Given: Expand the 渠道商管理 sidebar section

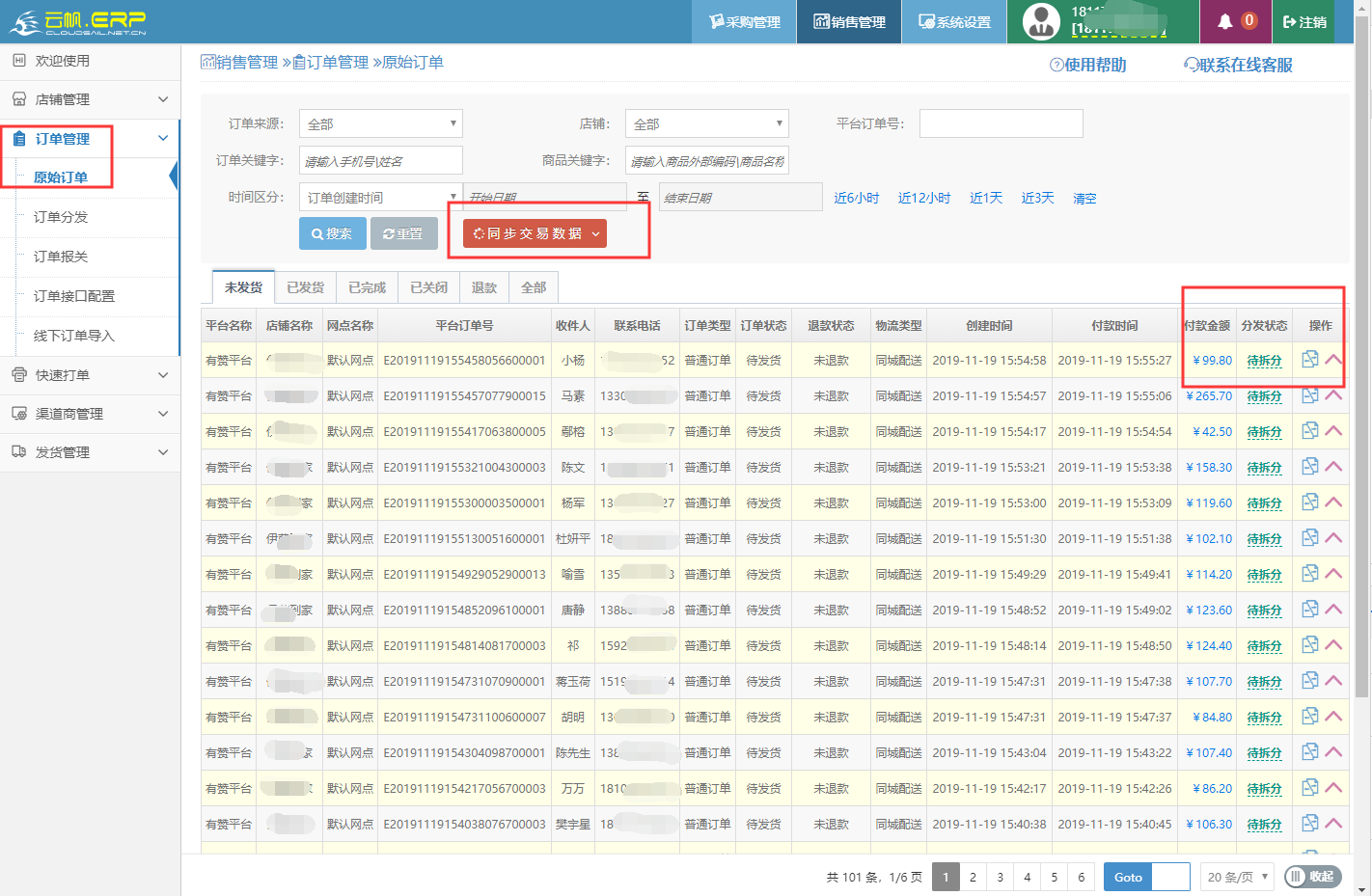Looking at the screenshot, I should pos(90,414).
